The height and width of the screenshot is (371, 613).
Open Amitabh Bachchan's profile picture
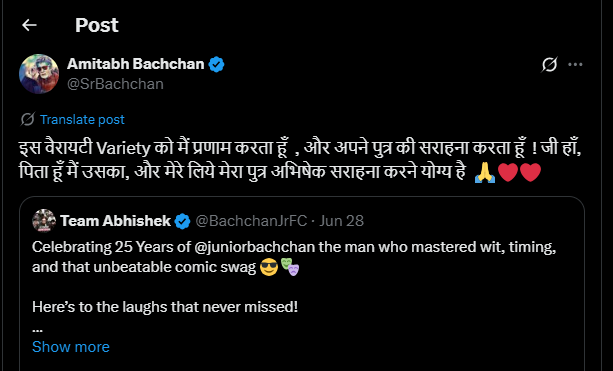(39, 74)
